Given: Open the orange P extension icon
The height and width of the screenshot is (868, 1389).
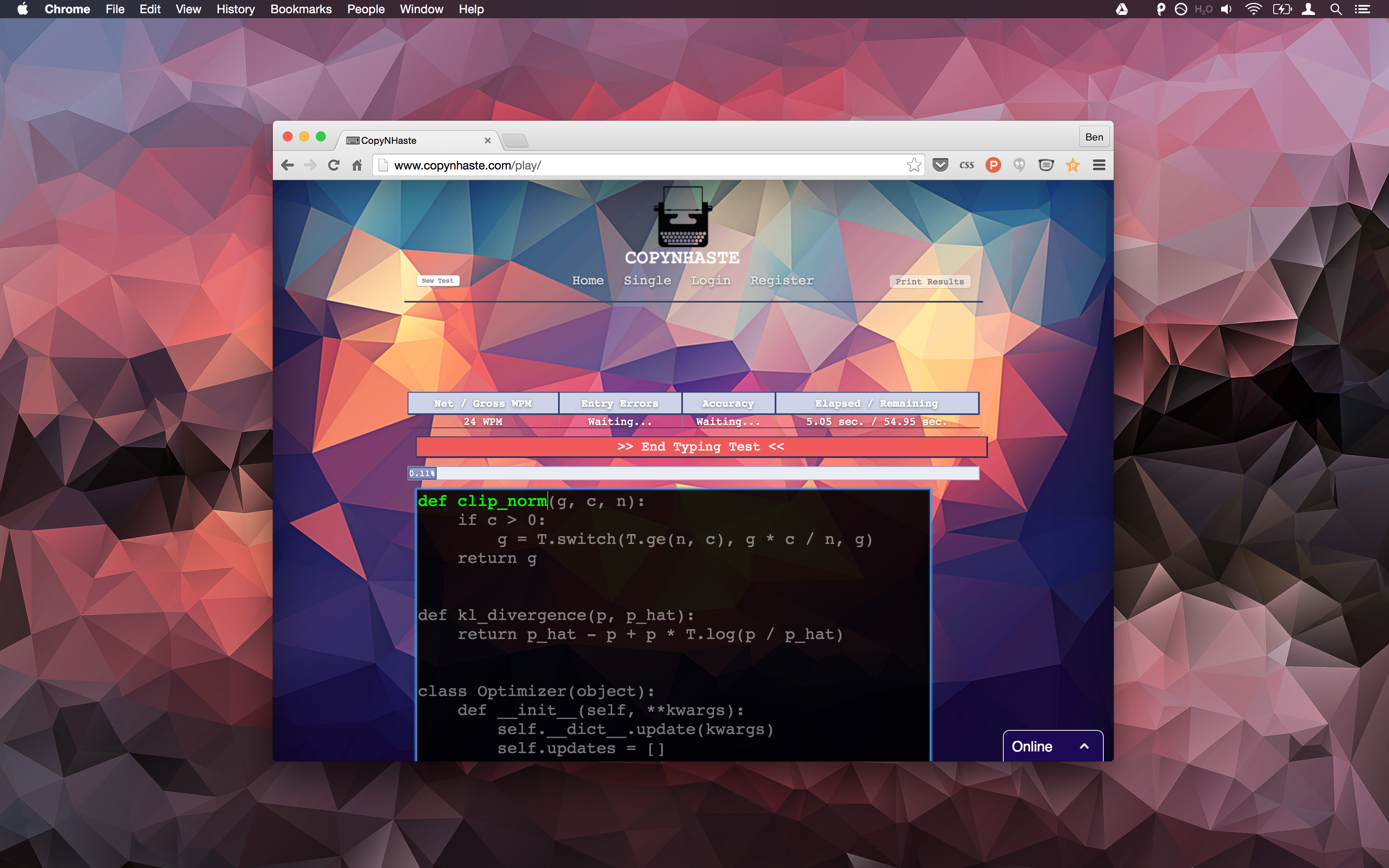Looking at the screenshot, I should (x=993, y=165).
